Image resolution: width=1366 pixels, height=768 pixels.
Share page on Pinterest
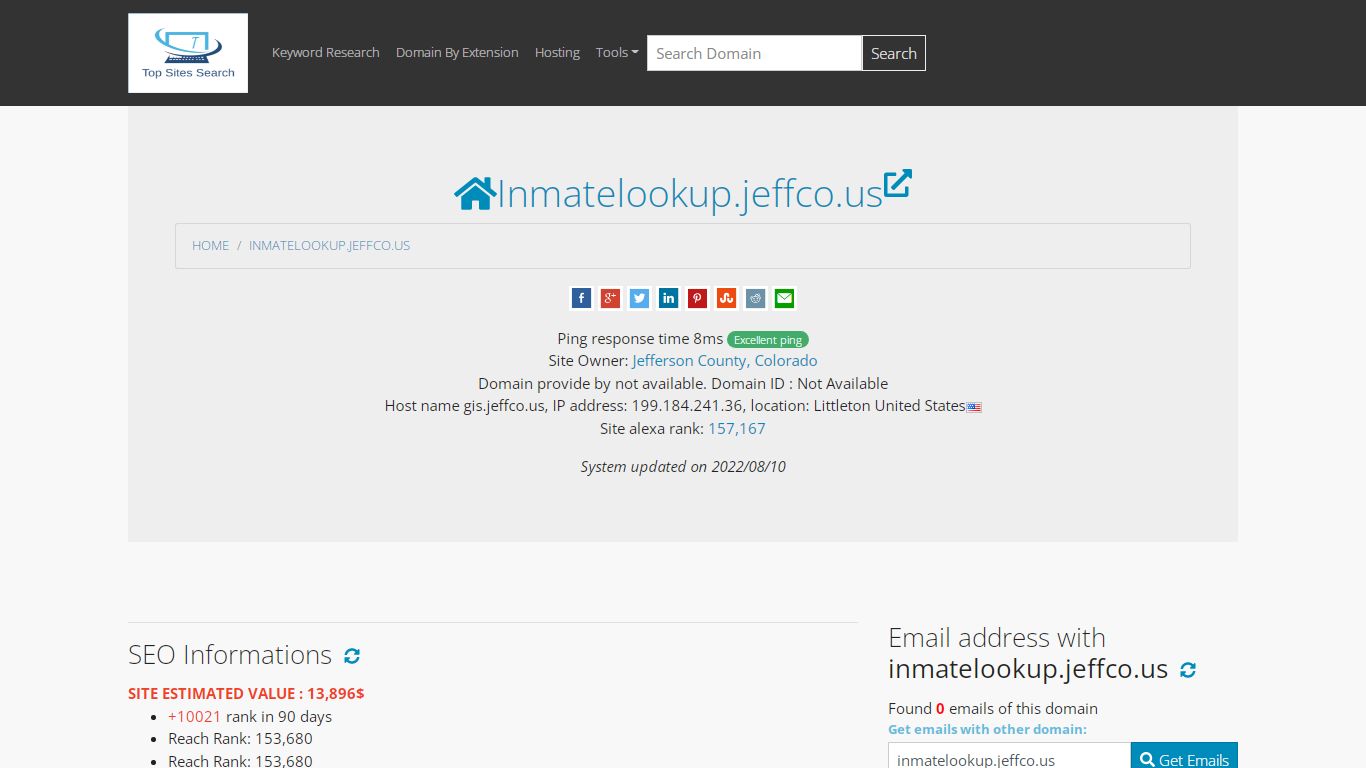(x=698, y=298)
